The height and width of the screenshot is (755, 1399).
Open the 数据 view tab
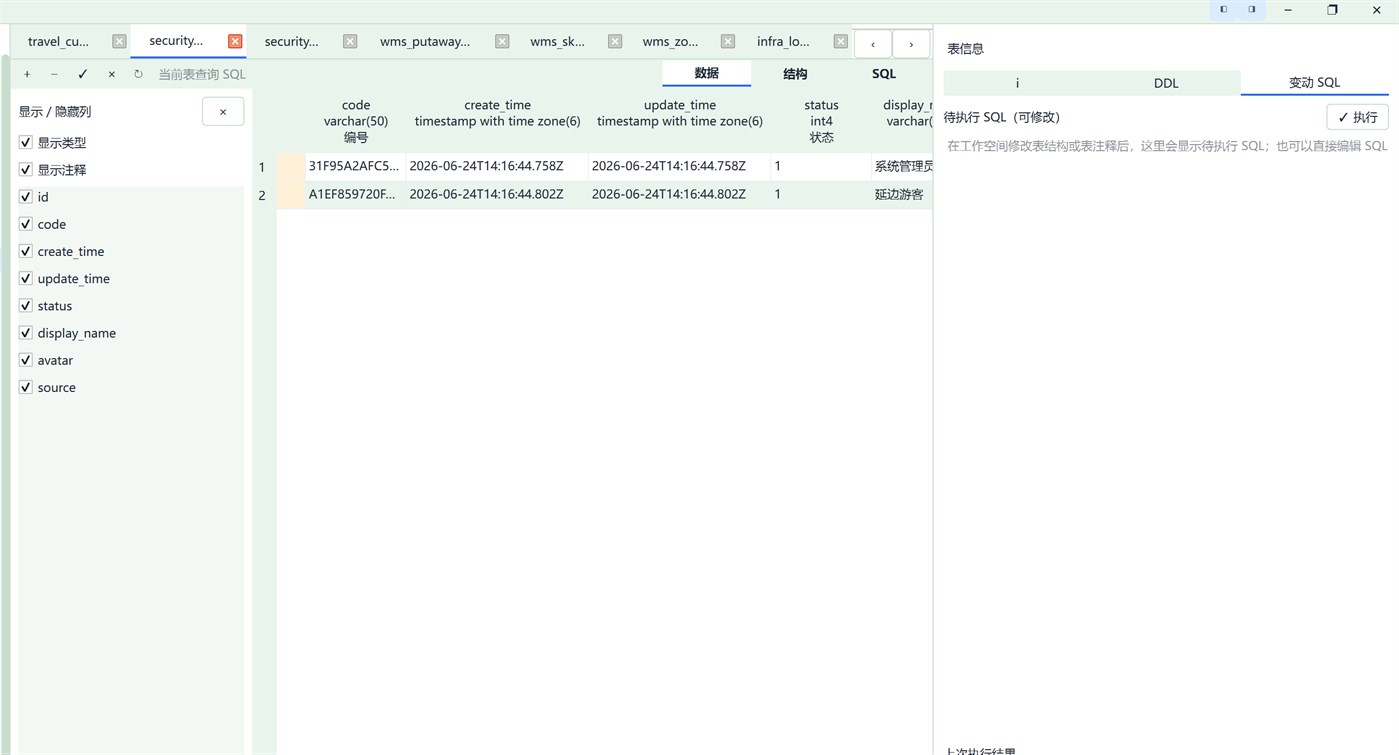click(x=707, y=73)
